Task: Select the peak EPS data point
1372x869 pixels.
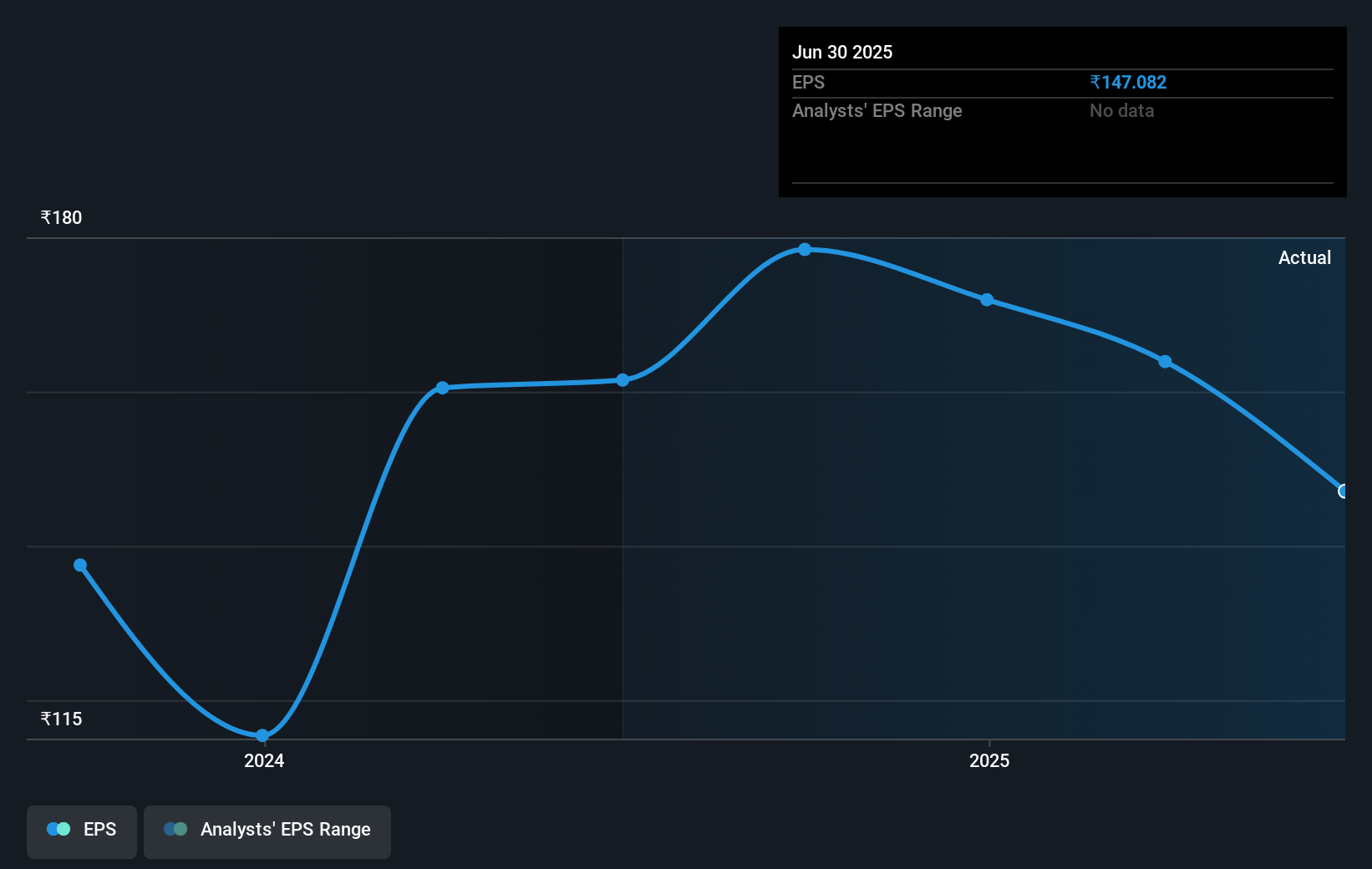Action: pos(805,249)
